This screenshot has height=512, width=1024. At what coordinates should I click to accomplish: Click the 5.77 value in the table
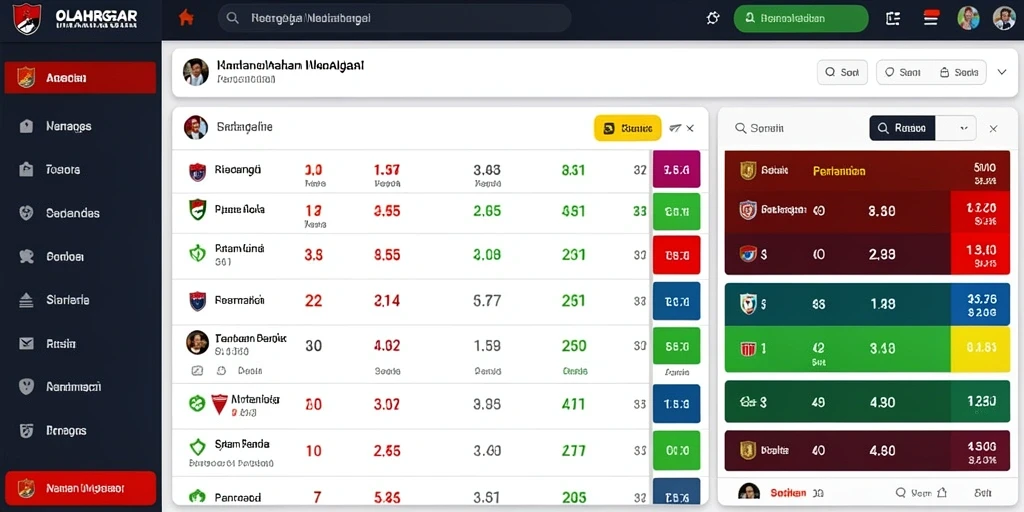487,301
